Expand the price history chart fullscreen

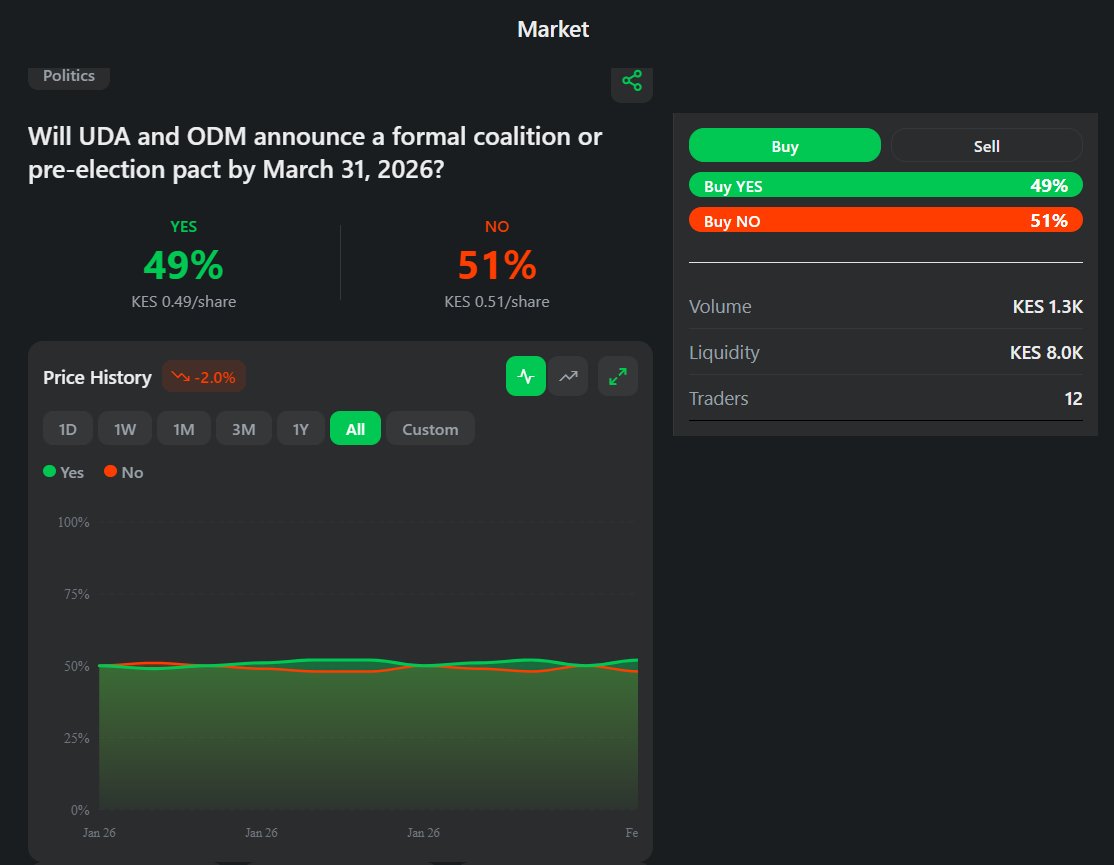[618, 376]
